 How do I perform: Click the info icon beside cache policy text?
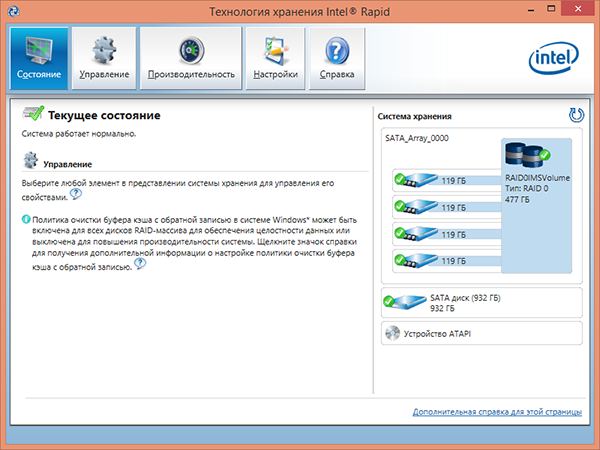click(x=26, y=219)
